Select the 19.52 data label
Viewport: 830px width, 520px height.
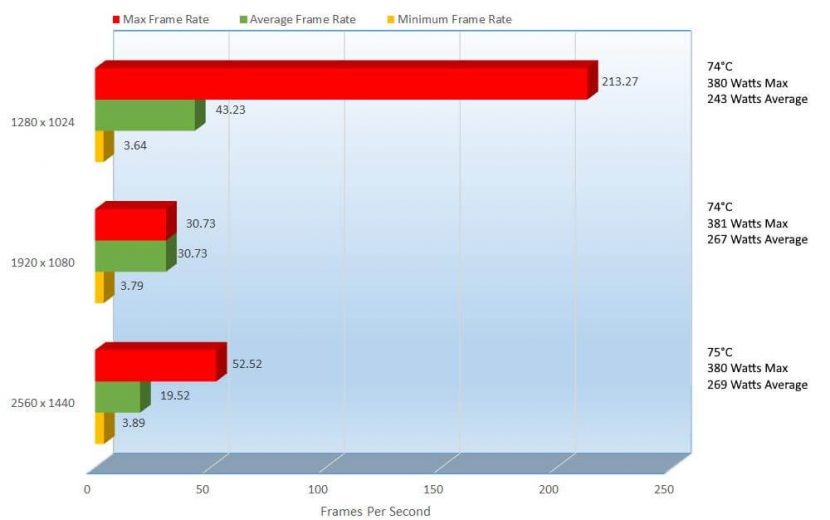[x=175, y=396]
